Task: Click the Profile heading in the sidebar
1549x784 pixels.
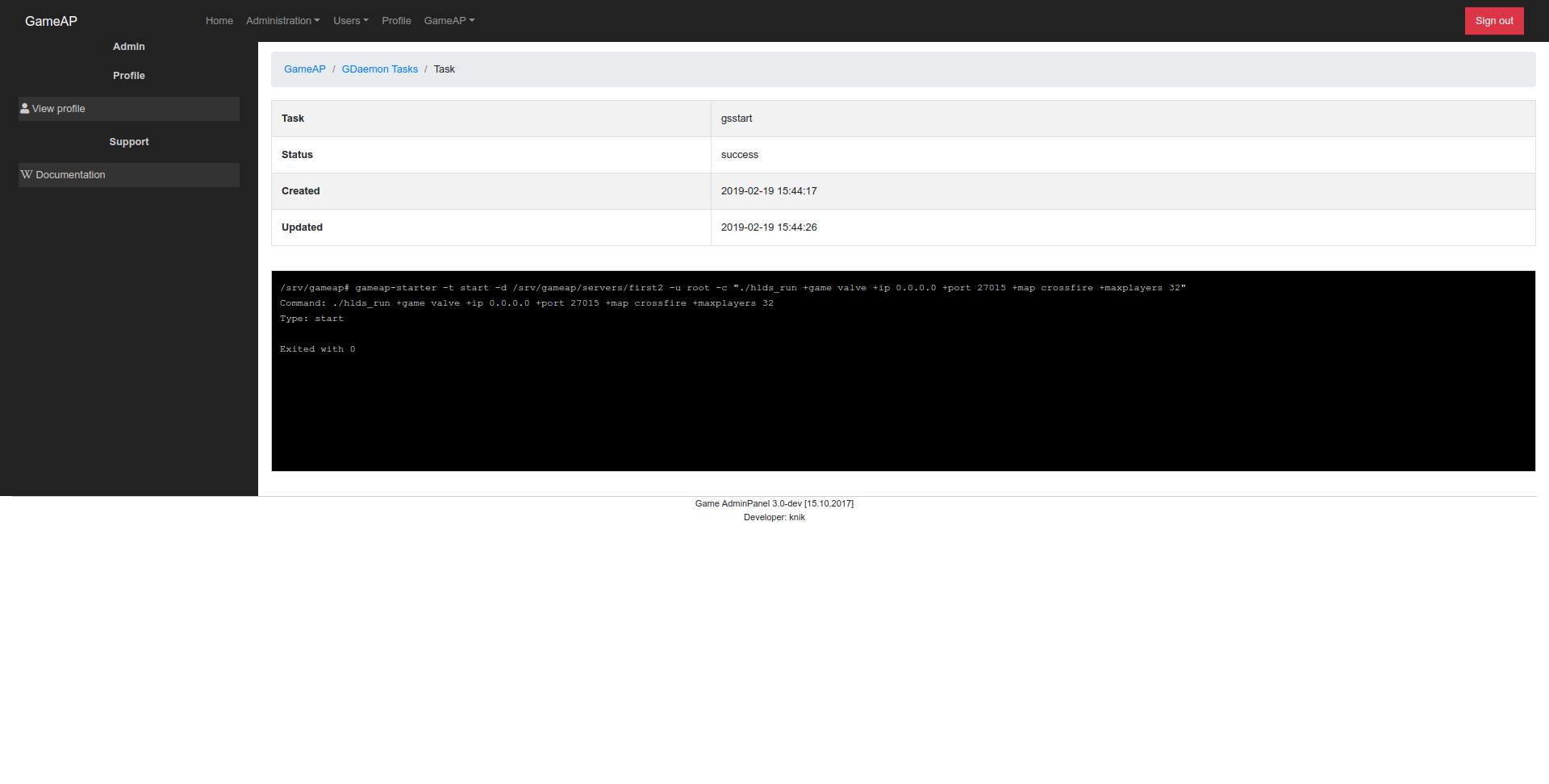Action: (128, 75)
